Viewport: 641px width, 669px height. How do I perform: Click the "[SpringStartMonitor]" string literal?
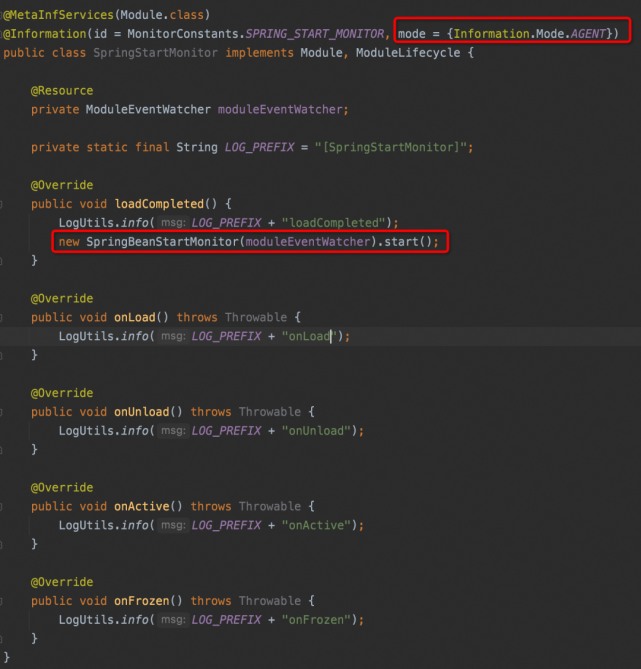point(390,147)
